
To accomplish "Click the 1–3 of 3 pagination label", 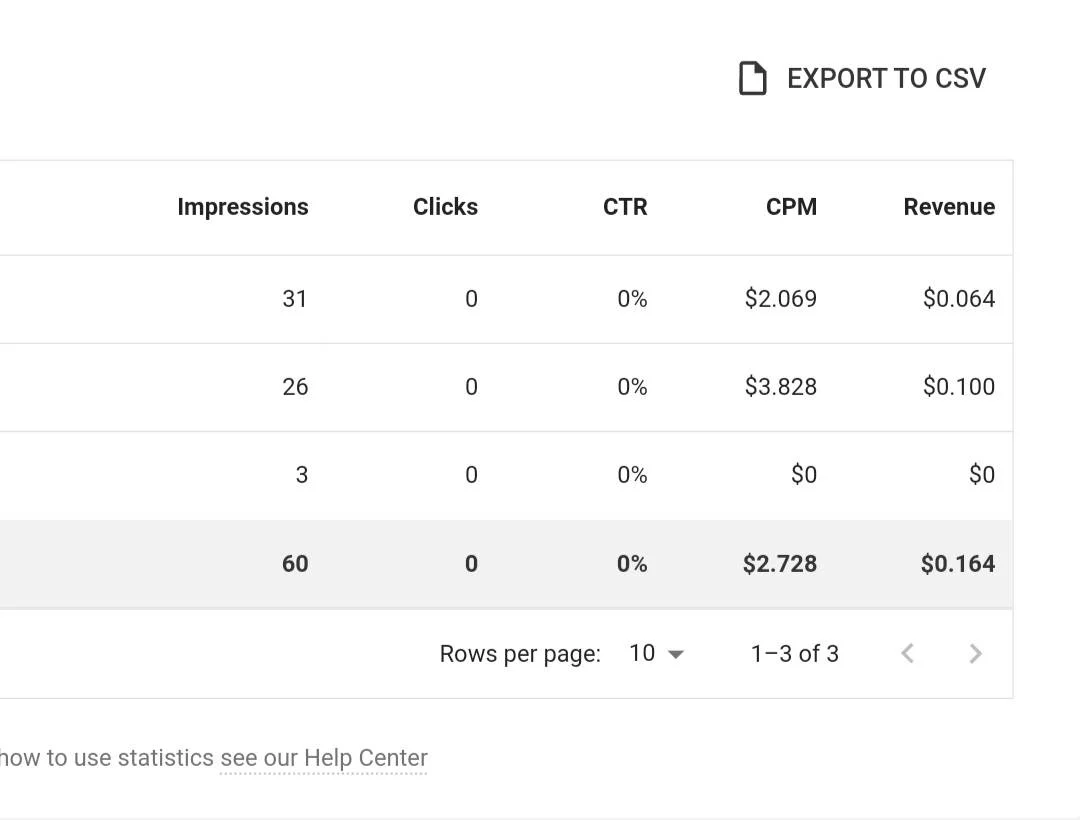I will pos(794,653).
